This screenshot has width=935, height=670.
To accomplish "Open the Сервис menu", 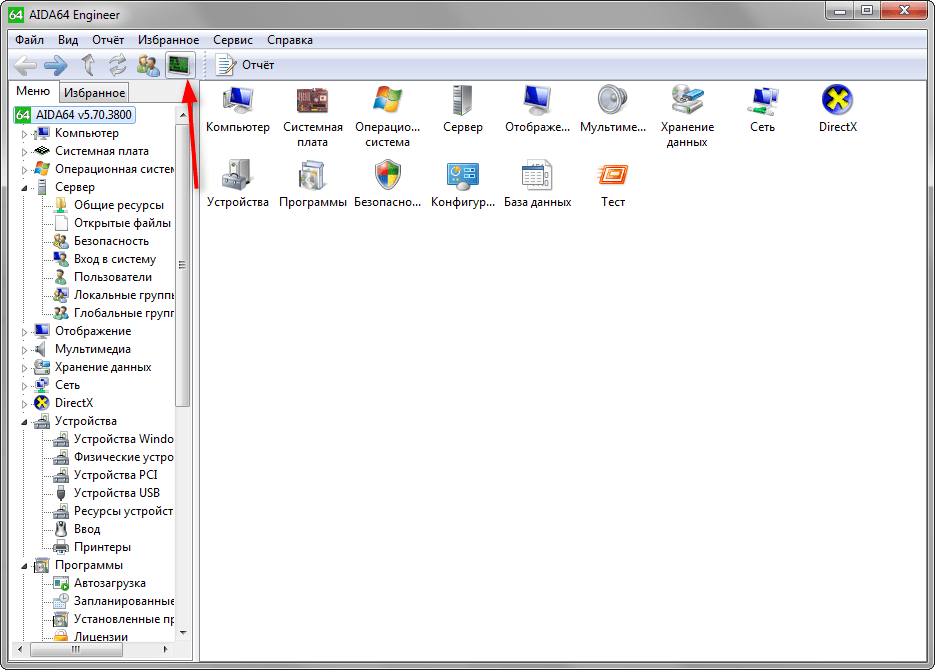I will (x=232, y=40).
